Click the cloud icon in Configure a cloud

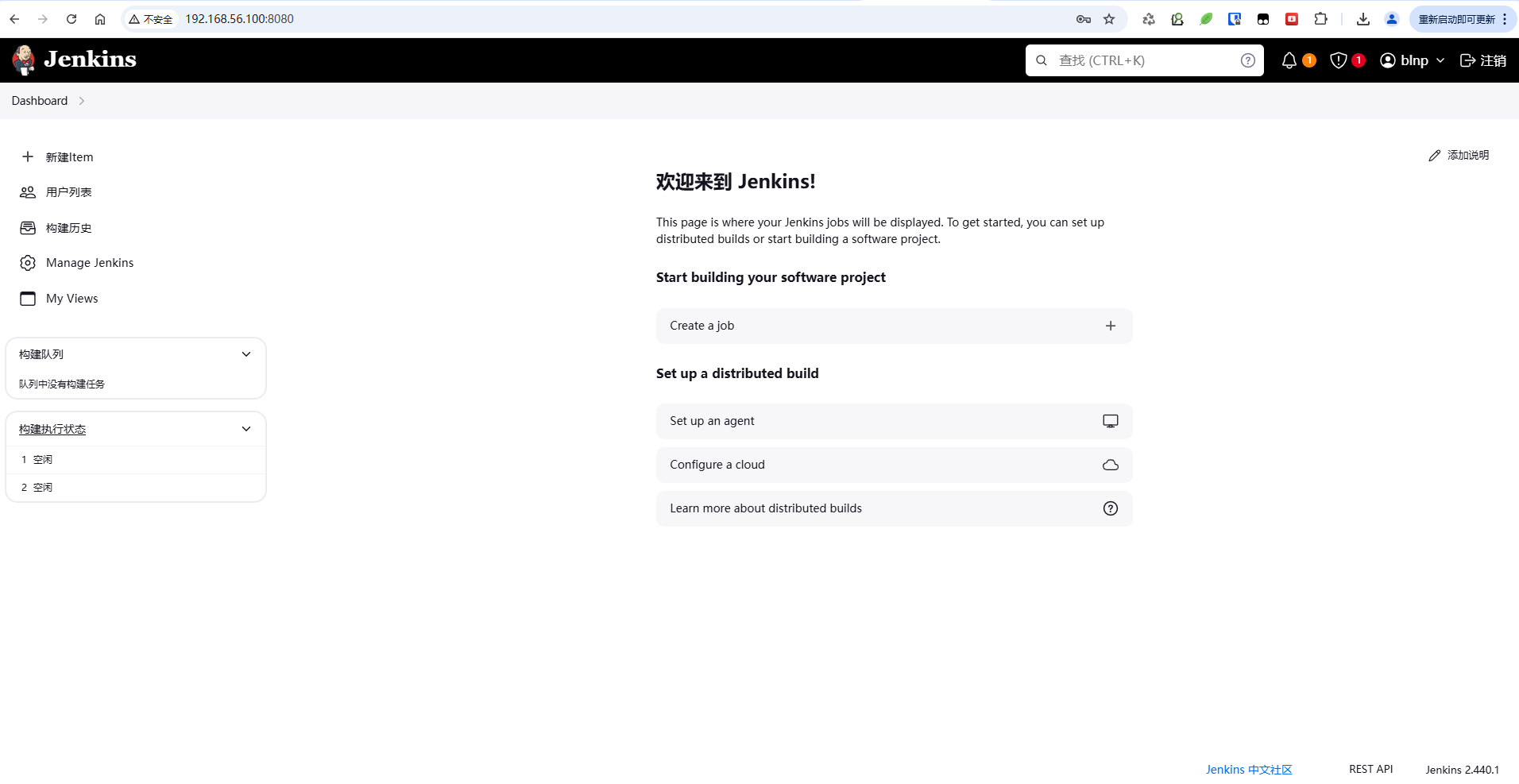coord(1111,465)
